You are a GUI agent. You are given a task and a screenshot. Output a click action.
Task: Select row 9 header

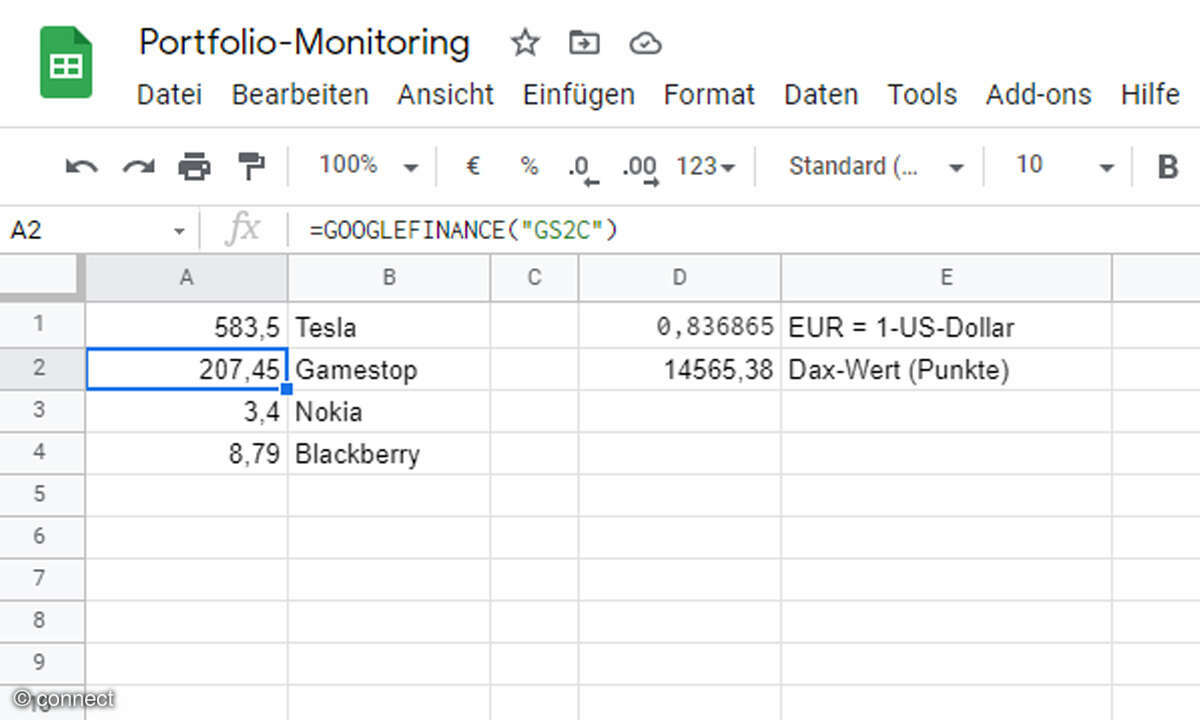pyautogui.click(x=42, y=662)
